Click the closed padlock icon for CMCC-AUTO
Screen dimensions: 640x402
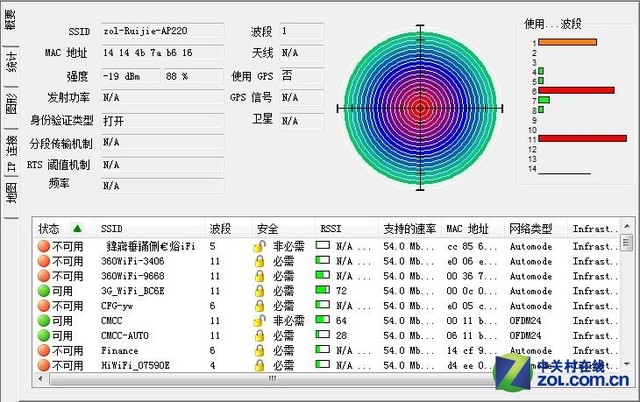259,335
